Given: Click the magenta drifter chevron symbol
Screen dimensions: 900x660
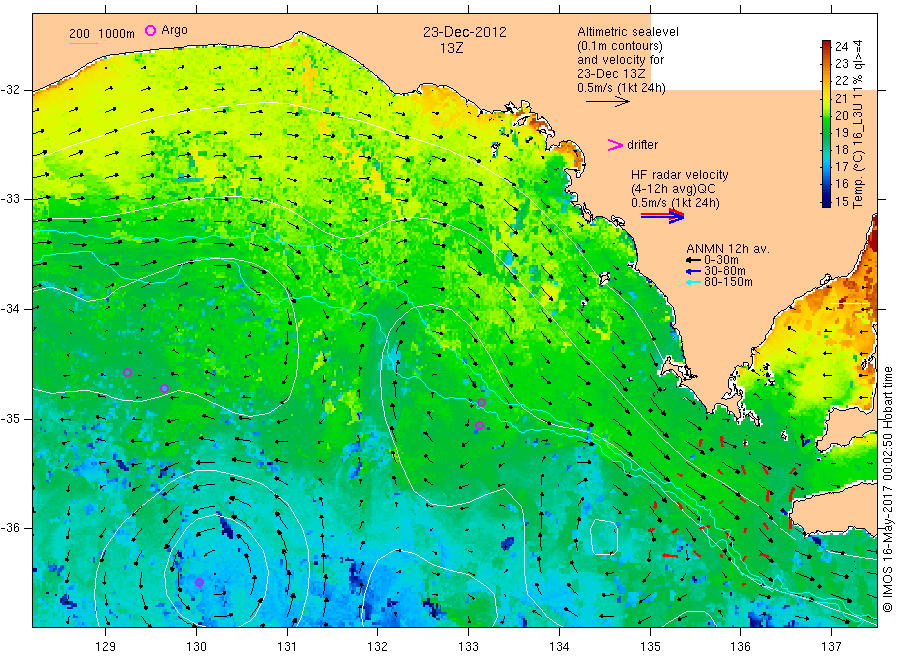Looking at the screenshot, I should coord(615,145).
